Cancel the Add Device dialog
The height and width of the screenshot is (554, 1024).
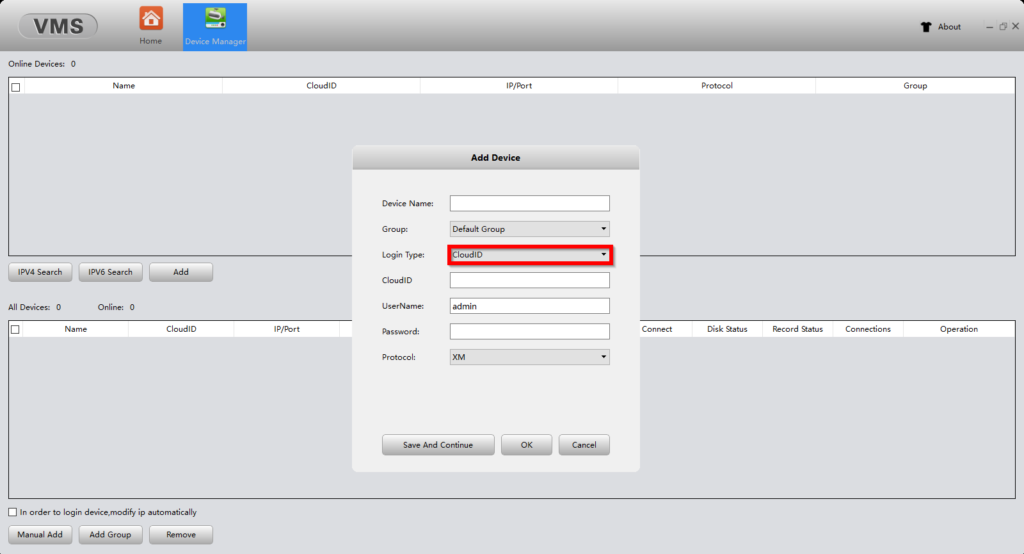point(584,445)
